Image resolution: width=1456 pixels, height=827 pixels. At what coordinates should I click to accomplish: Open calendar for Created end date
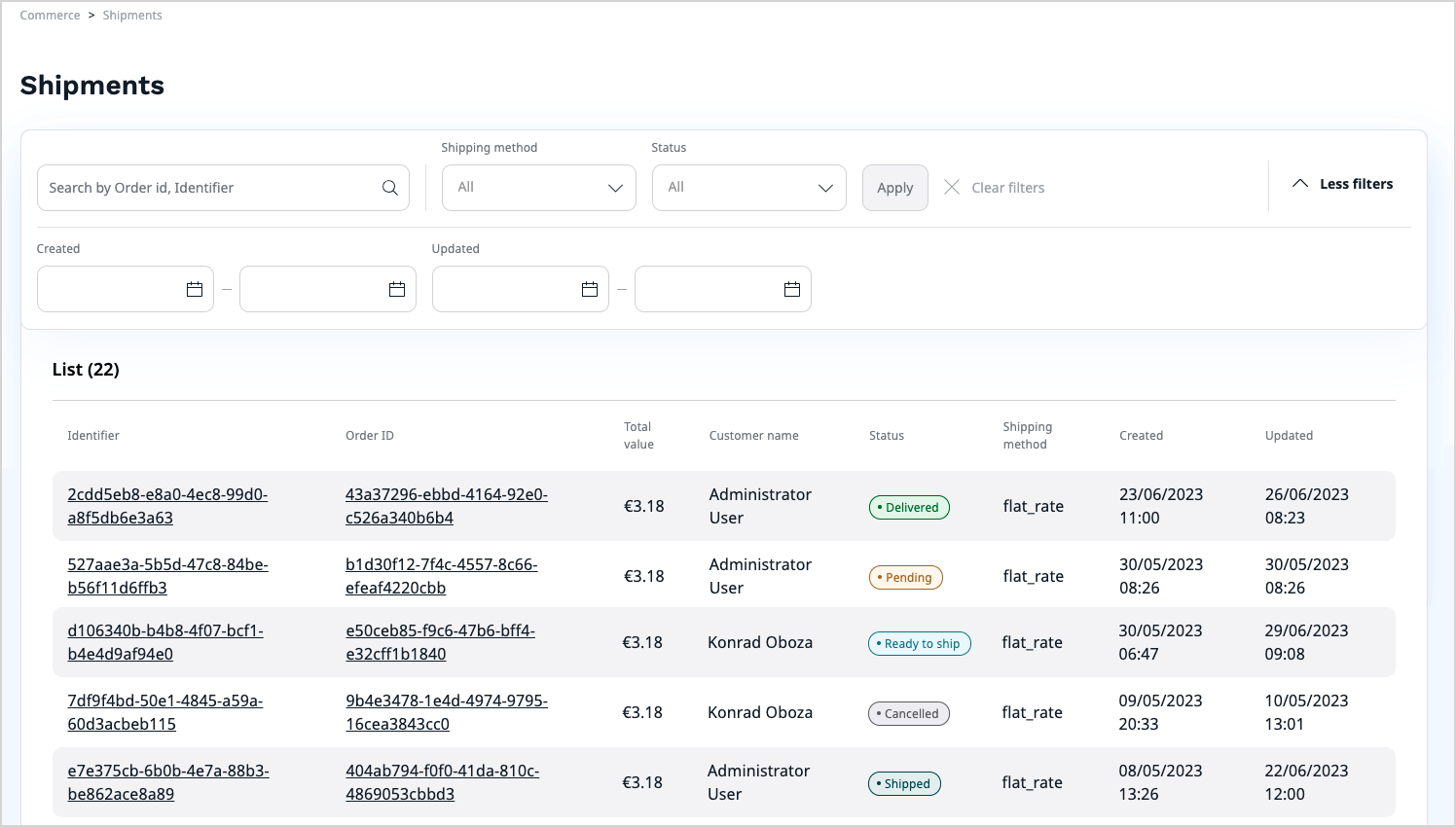point(396,289)
